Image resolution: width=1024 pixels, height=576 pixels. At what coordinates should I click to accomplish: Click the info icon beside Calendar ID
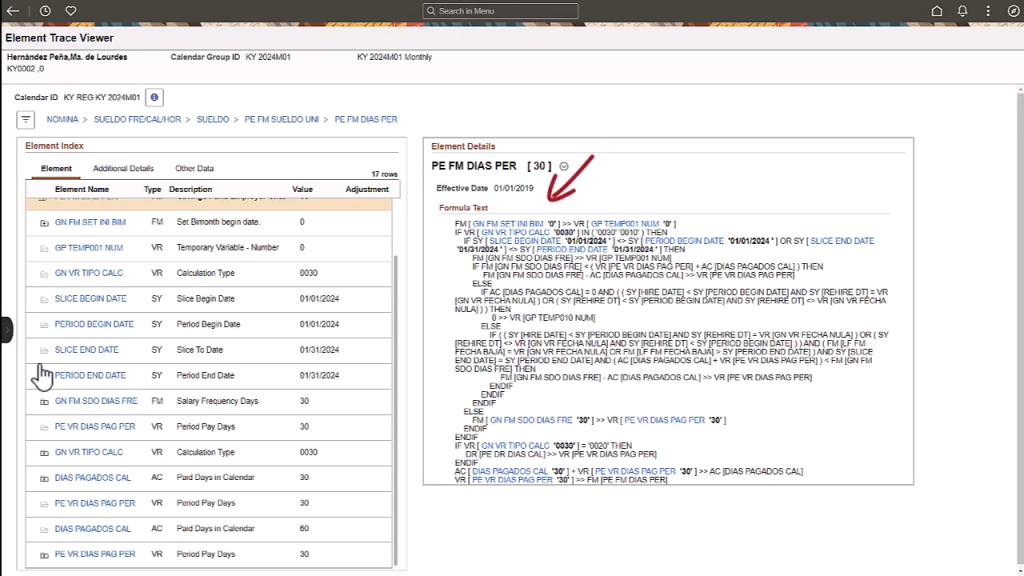(155, 97)
